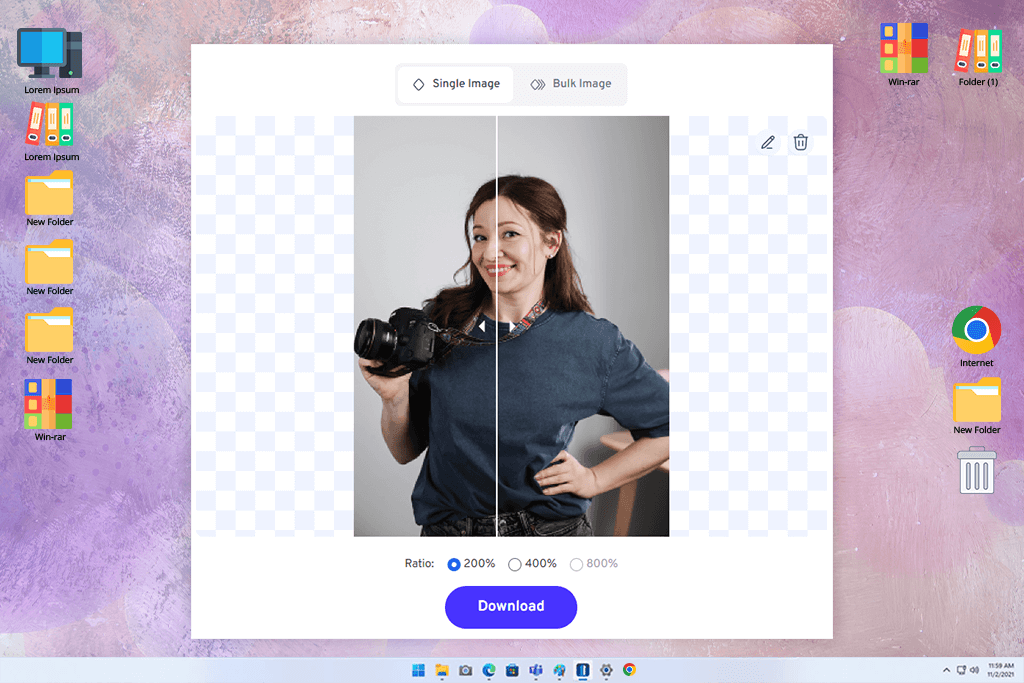1024x683 pixels.
Task: Select the 400% ratio option
Action: (532, 564)
